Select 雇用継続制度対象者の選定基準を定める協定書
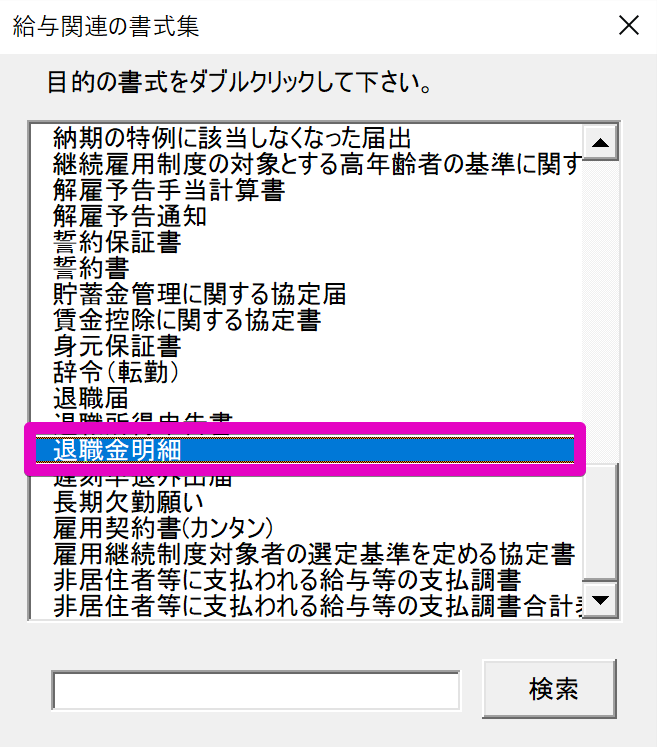Image resolution: width=657 pixels, height=747 pixels. pyautogui.click(x=313, y=554)
